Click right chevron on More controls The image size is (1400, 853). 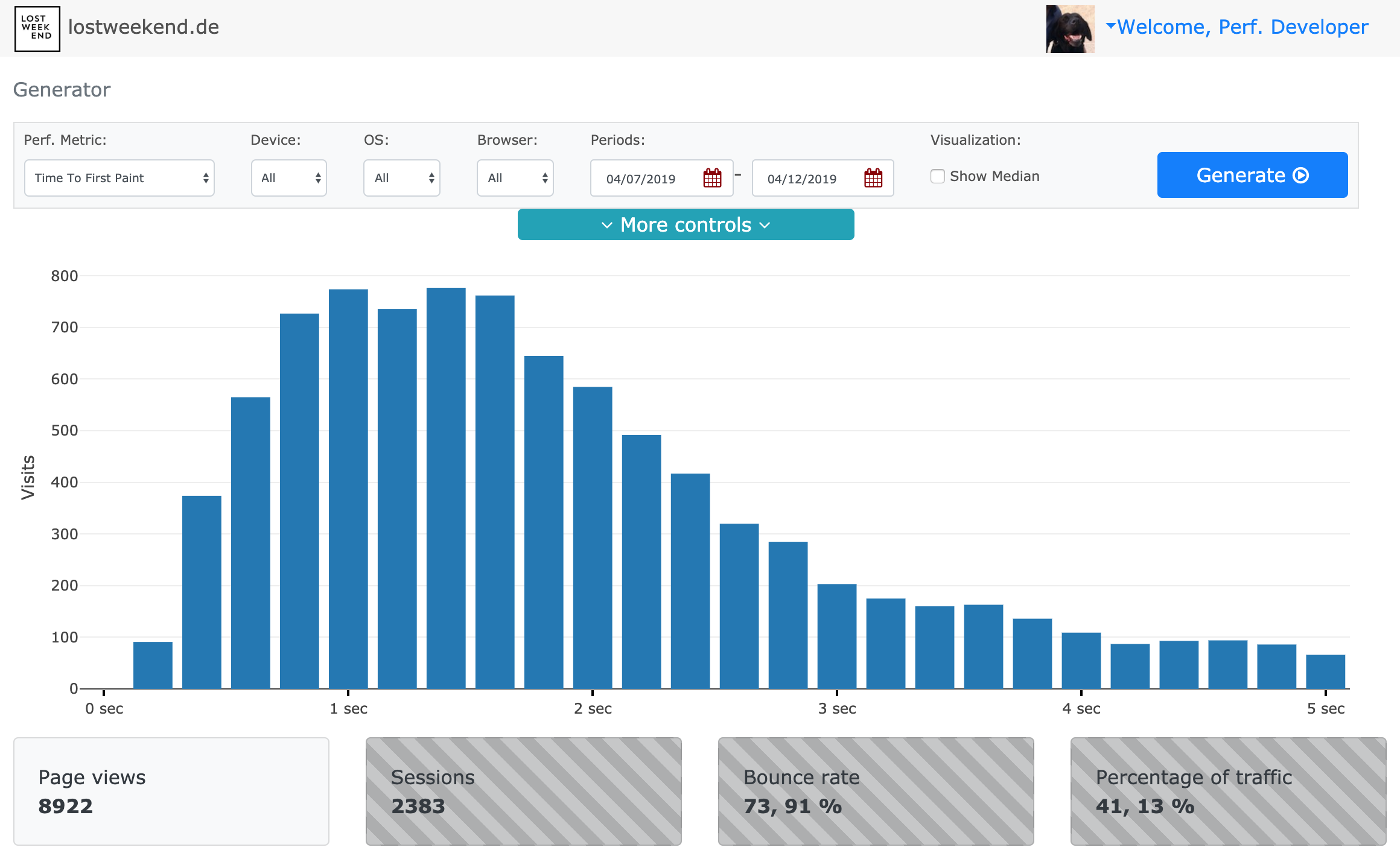click(x=765, y=225)
